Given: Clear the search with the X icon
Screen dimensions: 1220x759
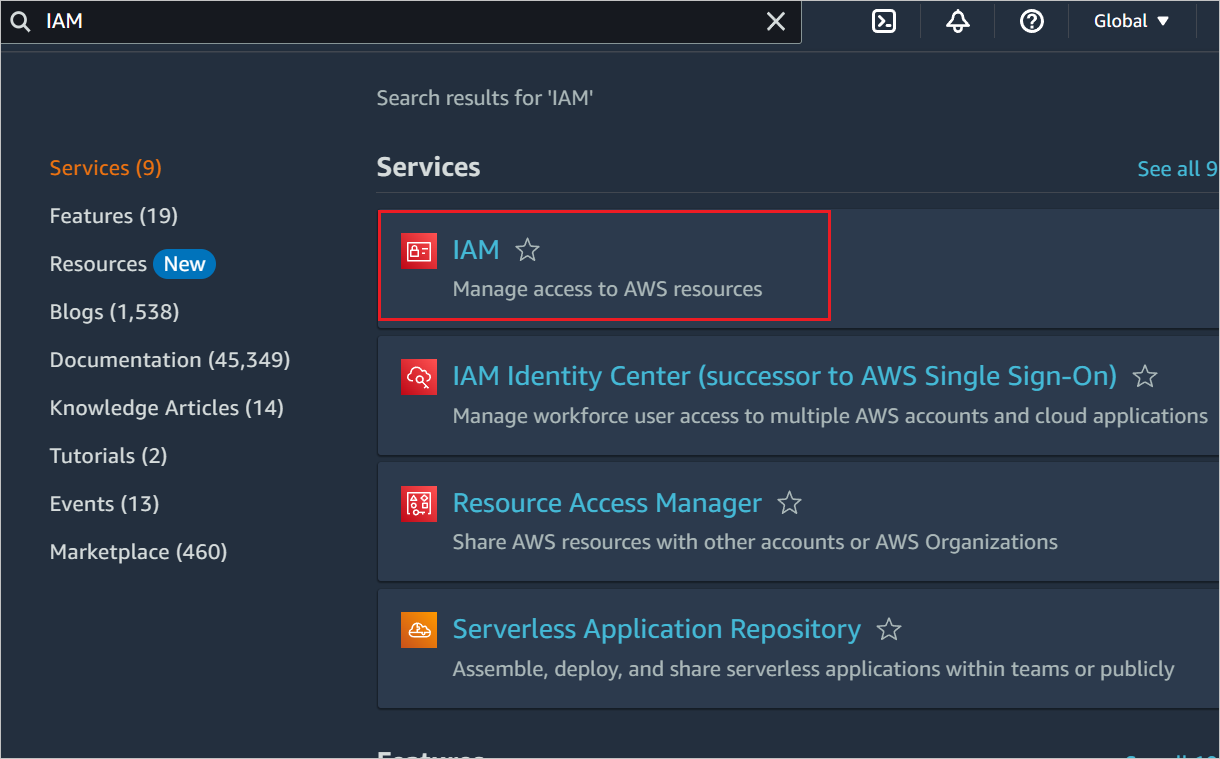Looking at the screenshot, I should coord(776,21).
